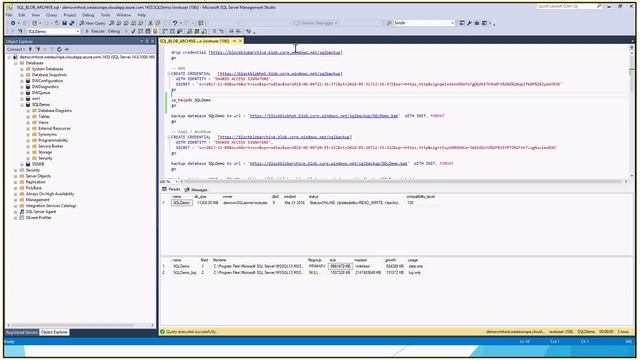Screen dimensions: 640x360
Task: Select the Object Explorer bottom tab
Action: coord(54,332)
